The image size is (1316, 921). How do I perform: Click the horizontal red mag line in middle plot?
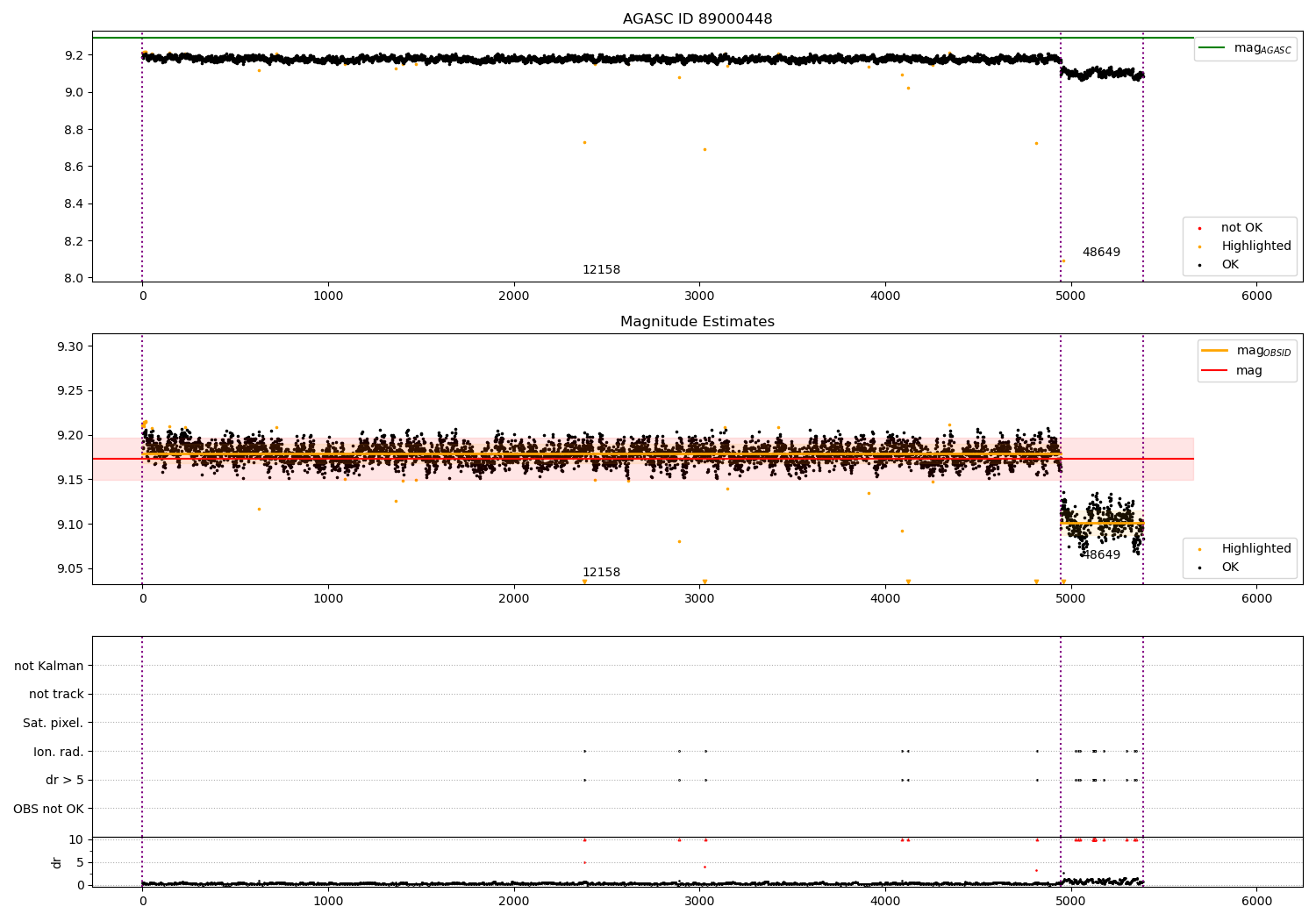click(x=643, y=459)
